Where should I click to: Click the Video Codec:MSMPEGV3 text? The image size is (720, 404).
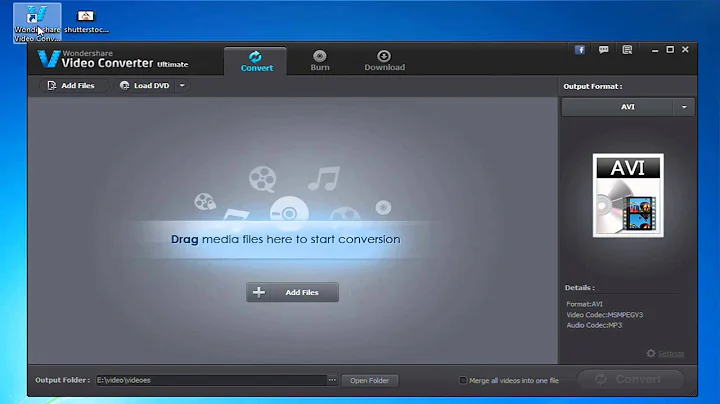coord(604,315)
